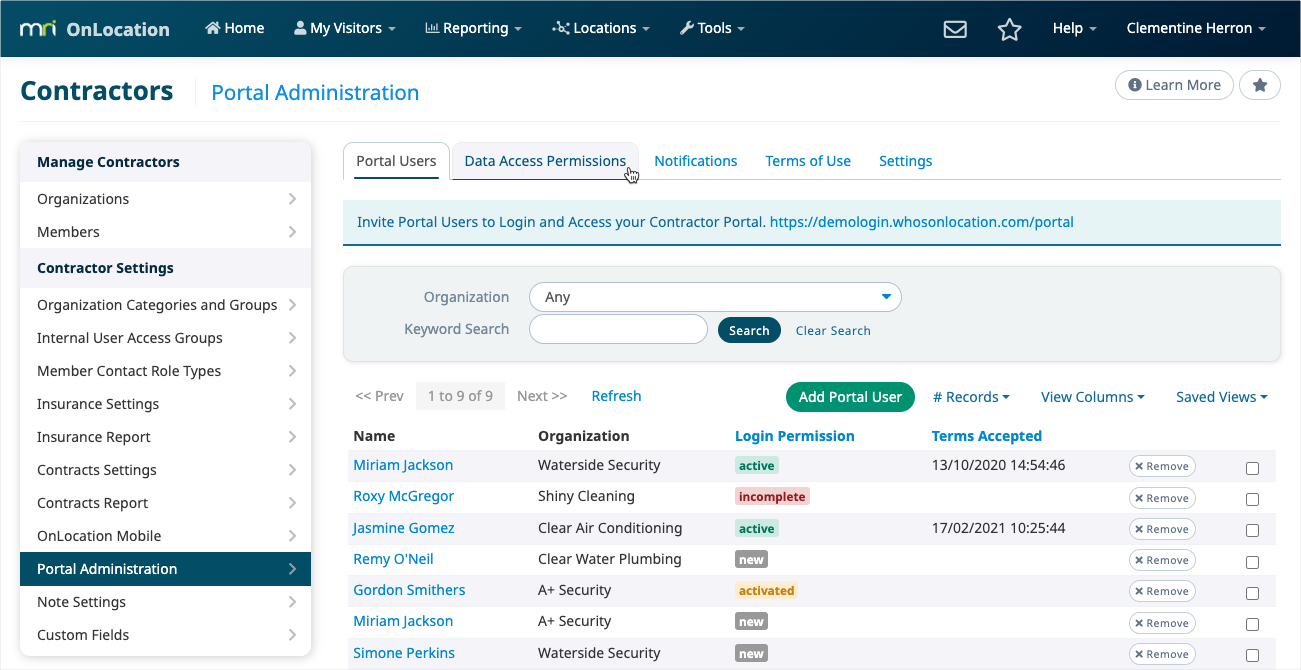Click the Search button
Viewport: 1301px width, 670px height.
[x=749, y=330]
